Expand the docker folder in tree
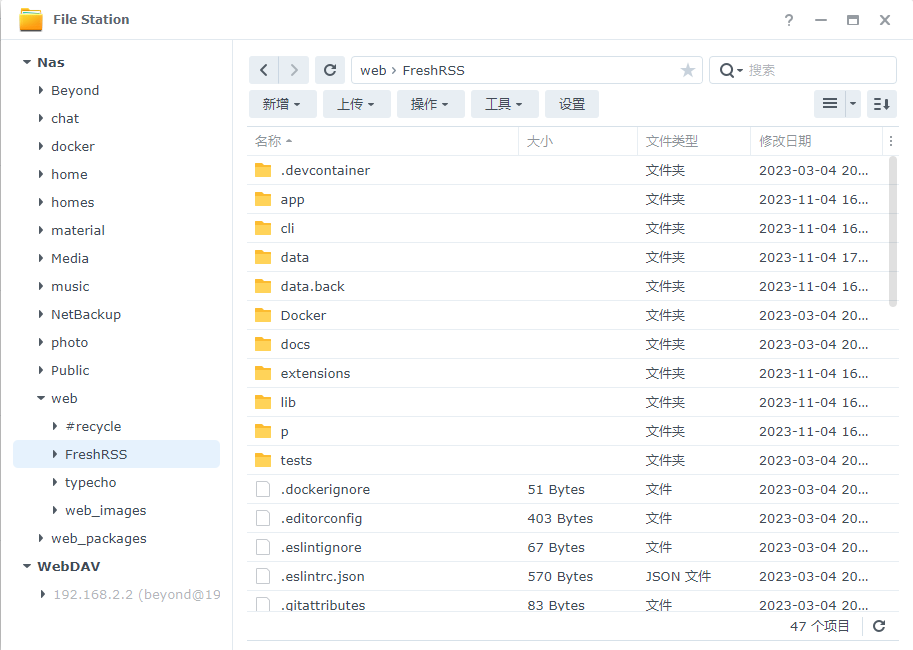Screen dimensions: 913x650 41,146
